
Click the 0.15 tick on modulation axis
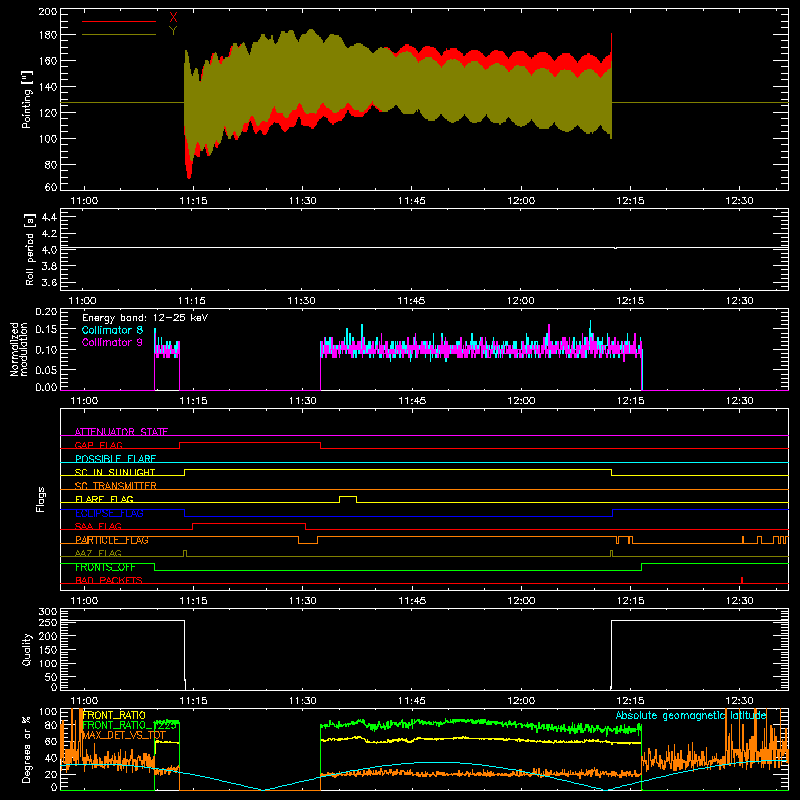(46, 330)
